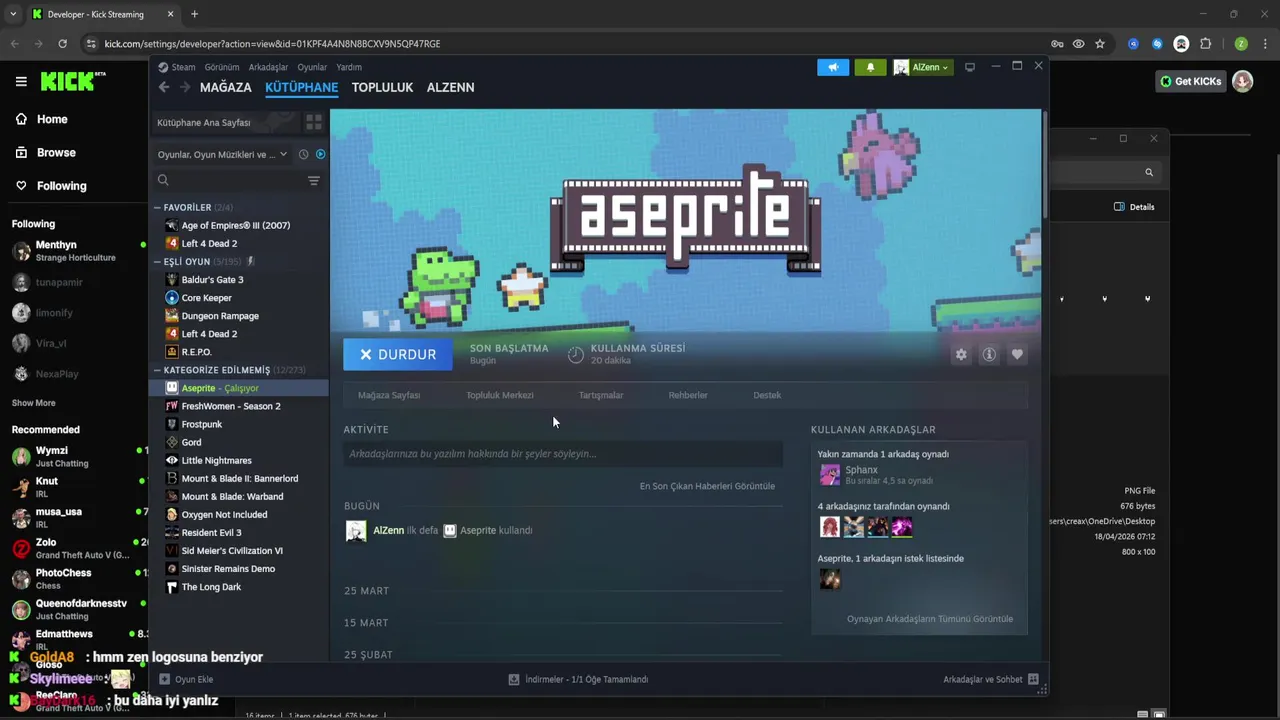Screen dimensions: 1280x720
Task: Click Steam back navigation arrow
Action: [164, 87]
